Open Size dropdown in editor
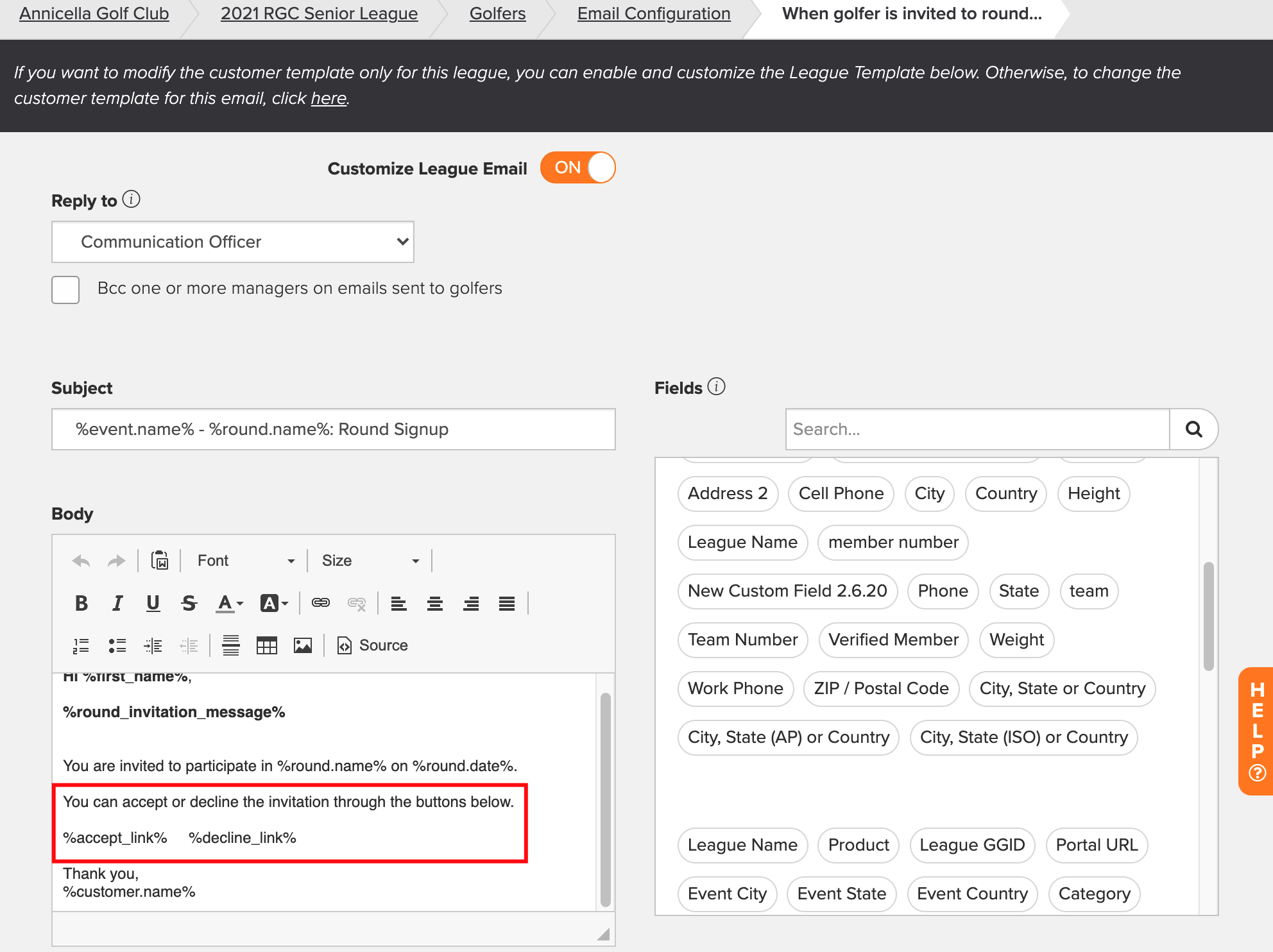 371,561
